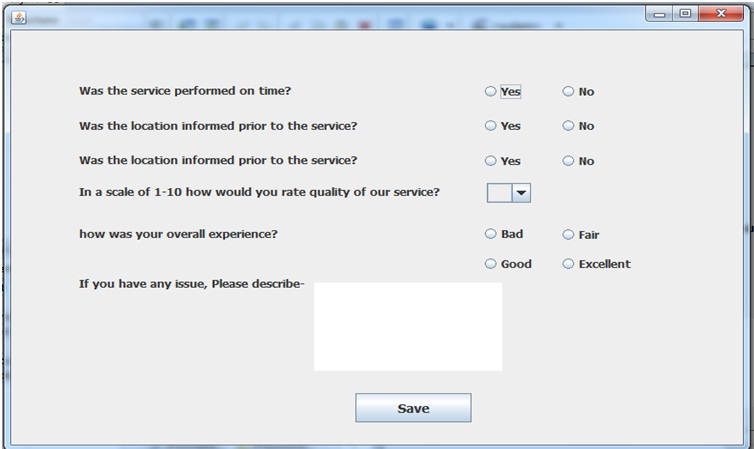Image resolution: width=754 pixels, height=449 pixels.
Task: Choose Yes for the first location informed question
Action: click(x=491, y=126)
